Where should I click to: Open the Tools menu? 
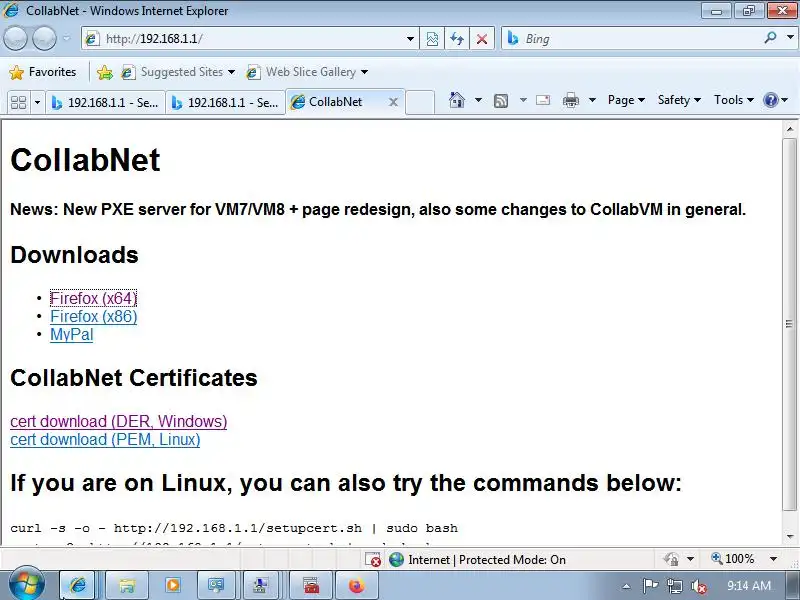click(733, 100)
